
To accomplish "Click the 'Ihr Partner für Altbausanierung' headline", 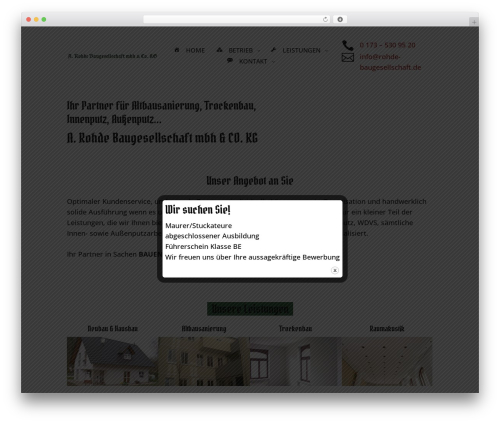I will (x=161, y=112).
